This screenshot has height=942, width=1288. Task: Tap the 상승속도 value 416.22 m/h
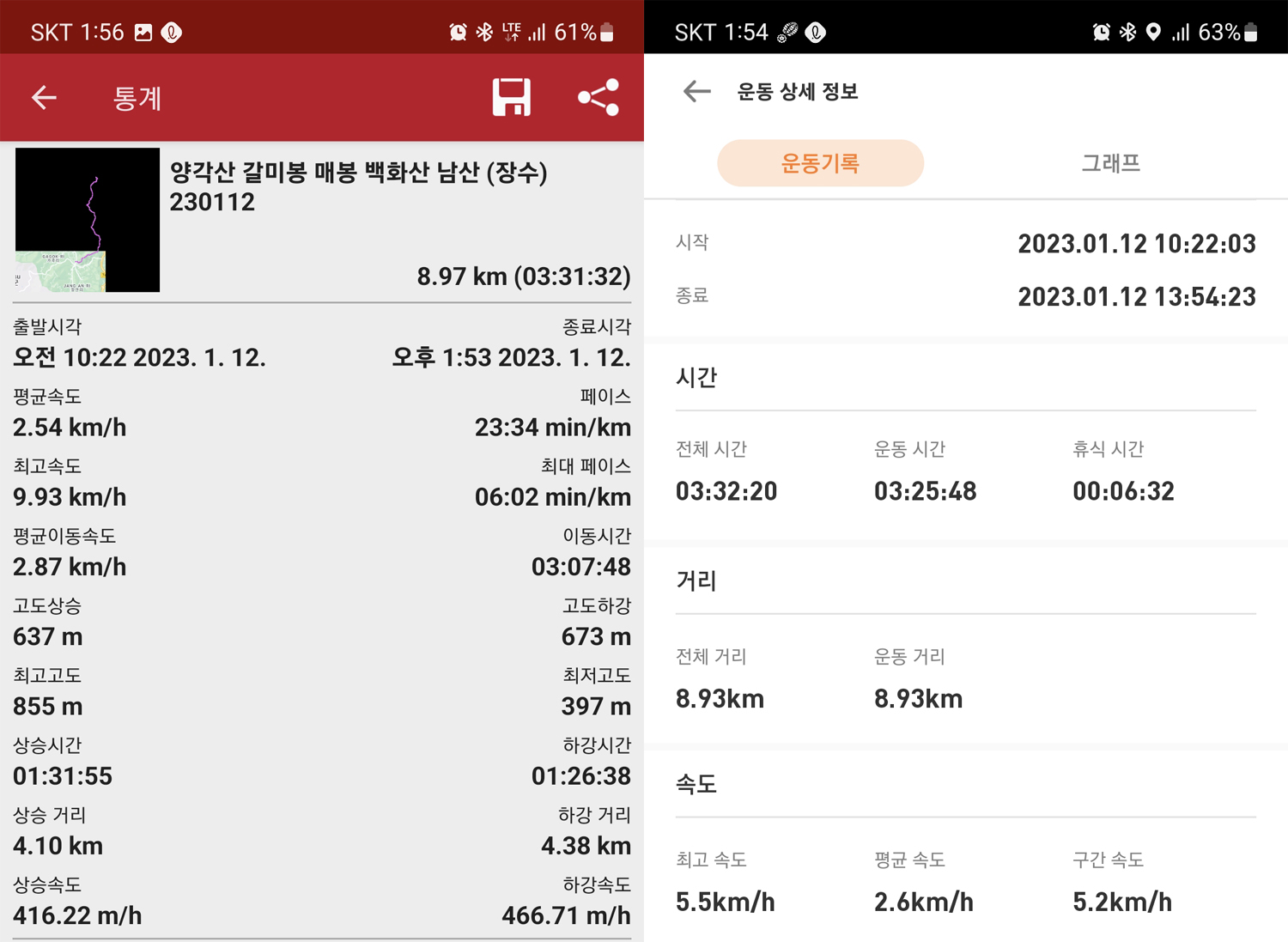click(77, 915)
